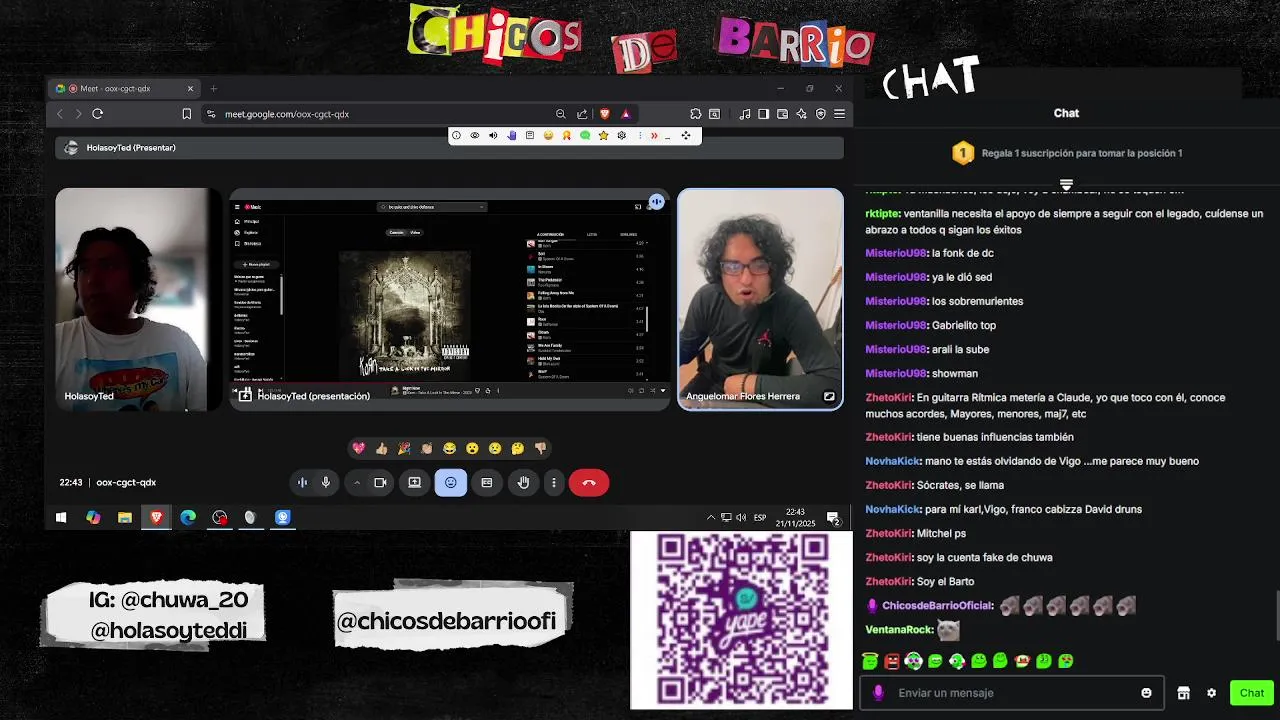Select the HolasoyTed video tile
Screen dimensions: 1280x720
[138, 299]
